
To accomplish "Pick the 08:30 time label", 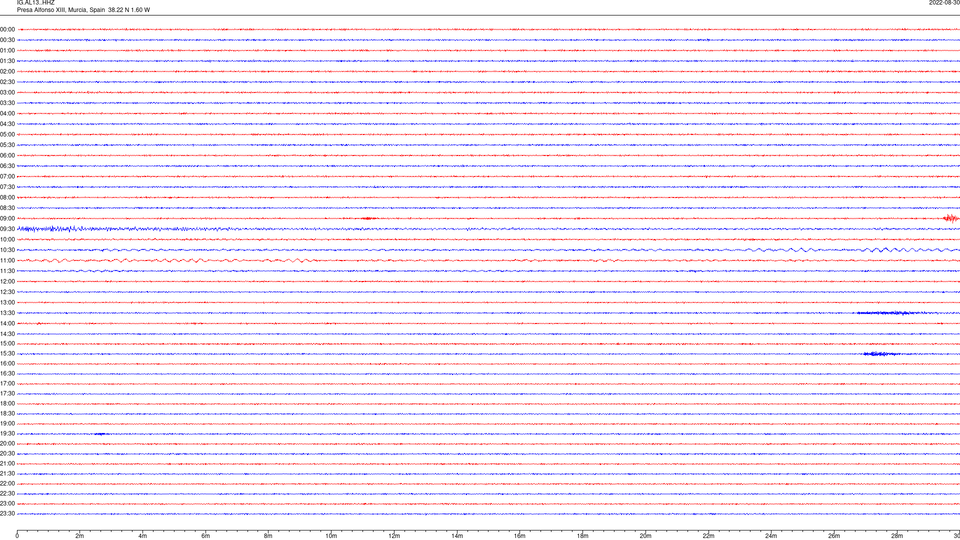I will click(x=7, y=208).
